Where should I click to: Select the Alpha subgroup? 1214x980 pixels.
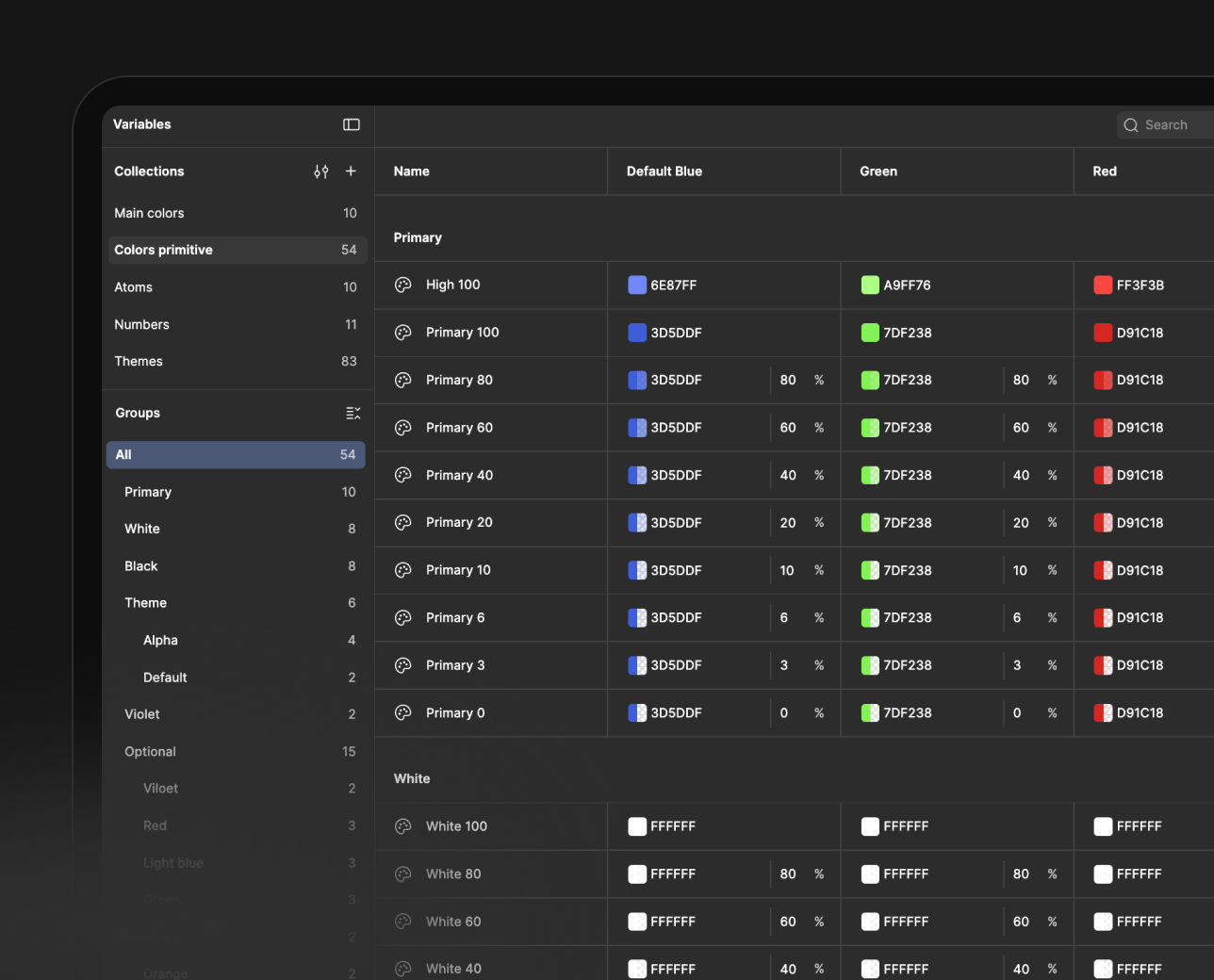pyautogui.click(x=236, y=640)
